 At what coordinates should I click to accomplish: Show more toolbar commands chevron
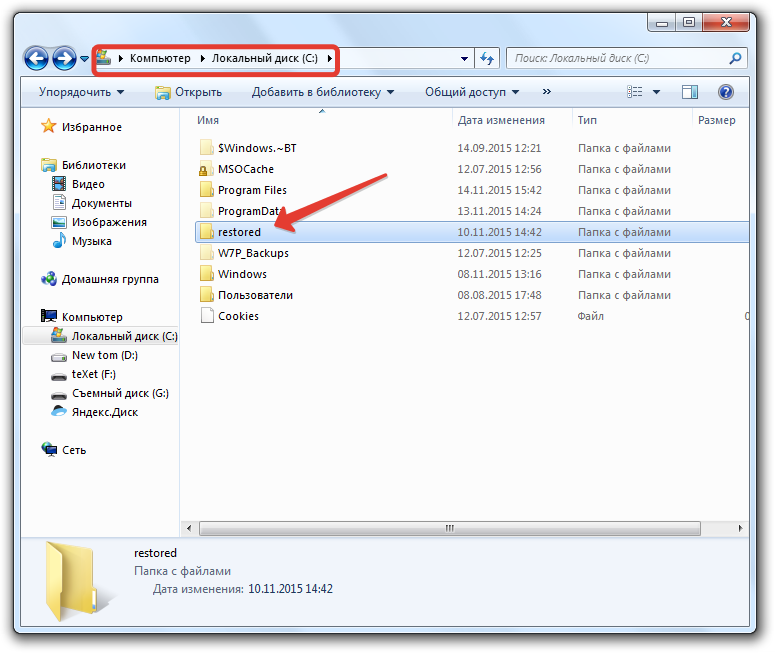coord(546,91)
